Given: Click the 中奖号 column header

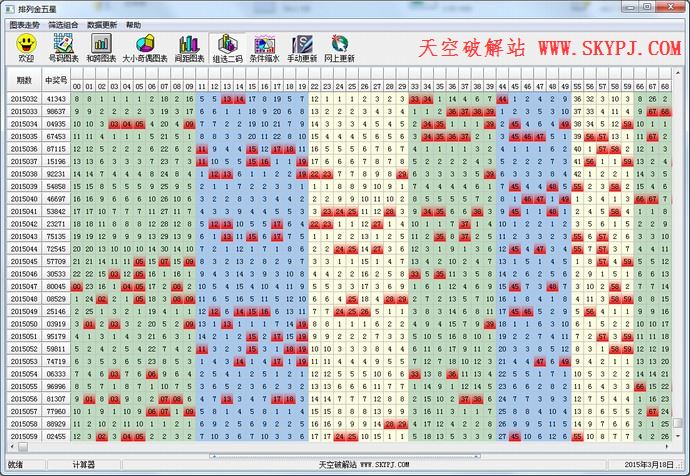Looking at the screenshot, I should (56, 79).
